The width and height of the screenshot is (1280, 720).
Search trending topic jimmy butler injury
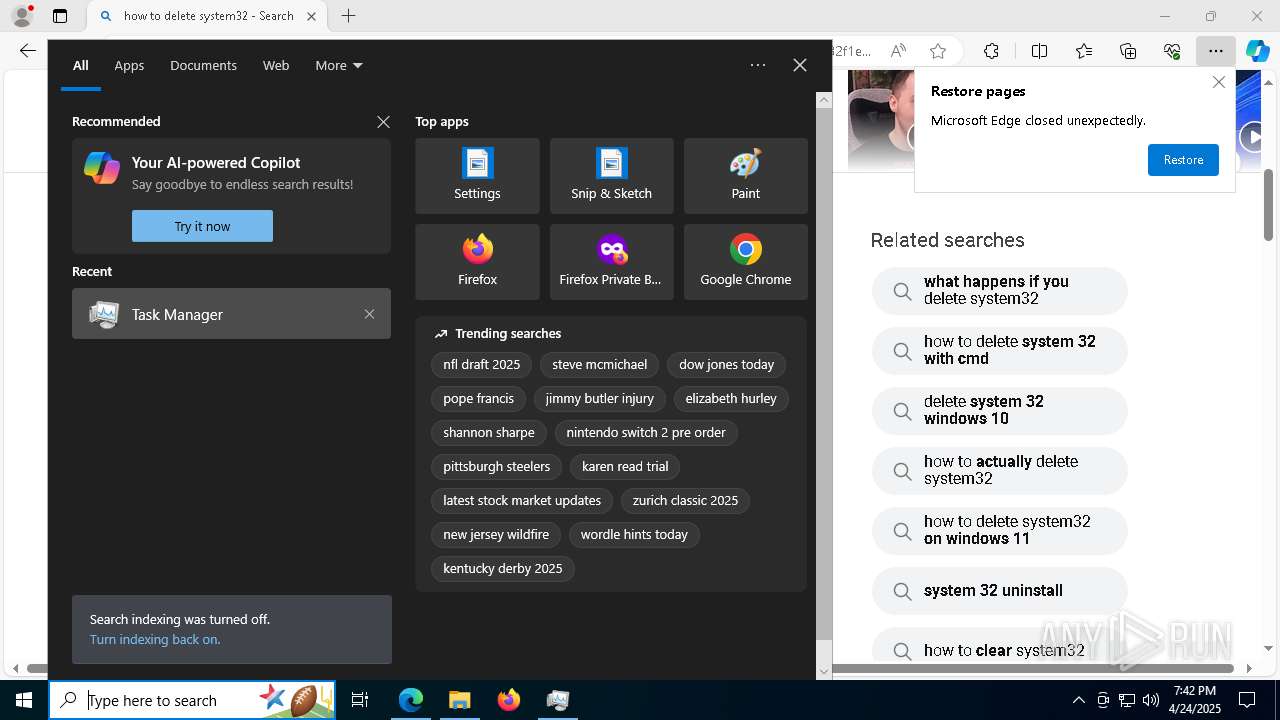point(600,398)
